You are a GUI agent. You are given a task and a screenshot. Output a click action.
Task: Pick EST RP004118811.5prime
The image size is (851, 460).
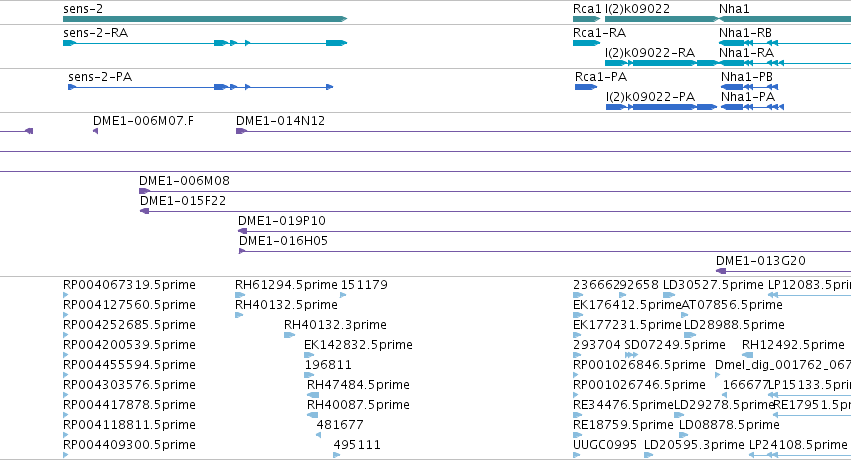(x=129, y=425)
